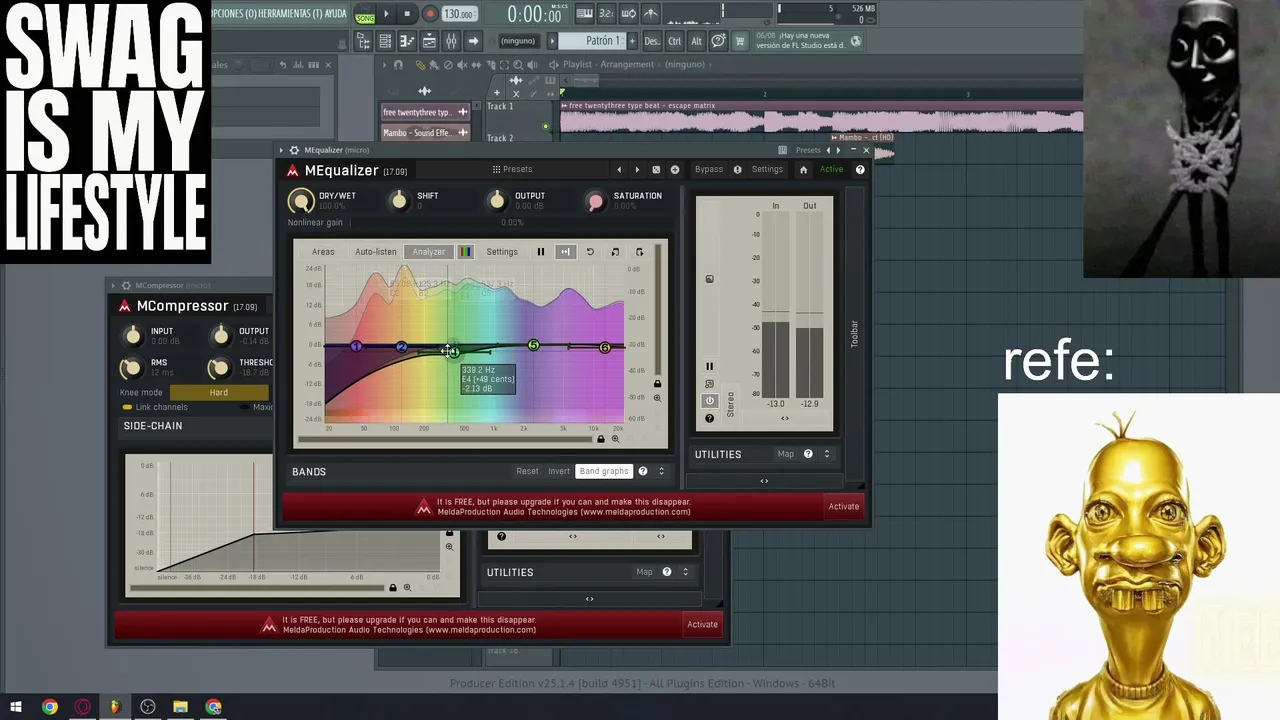1280x720 pixels.
Task: Adjust the SATURATION knob in MEqualizer
Action: tap(596, 201)
